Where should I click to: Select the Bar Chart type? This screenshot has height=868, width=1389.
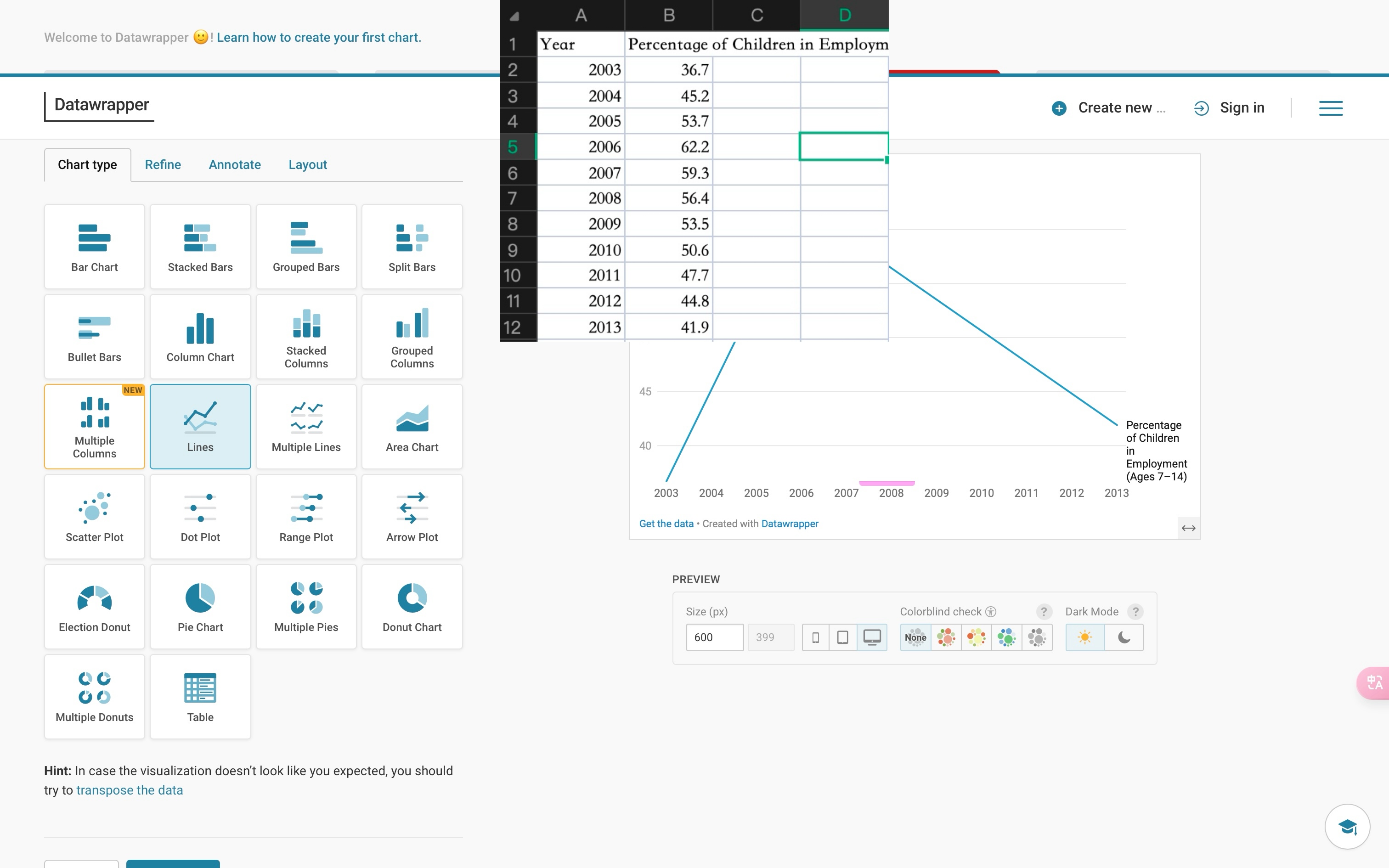[94, 246]
